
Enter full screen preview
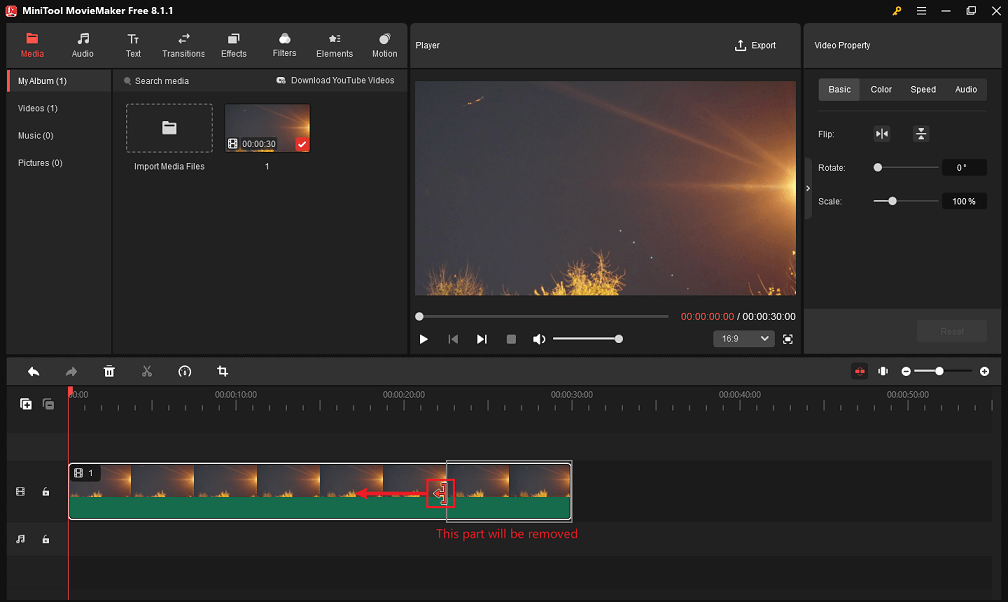pyautogui.click(x=788, y=339)
